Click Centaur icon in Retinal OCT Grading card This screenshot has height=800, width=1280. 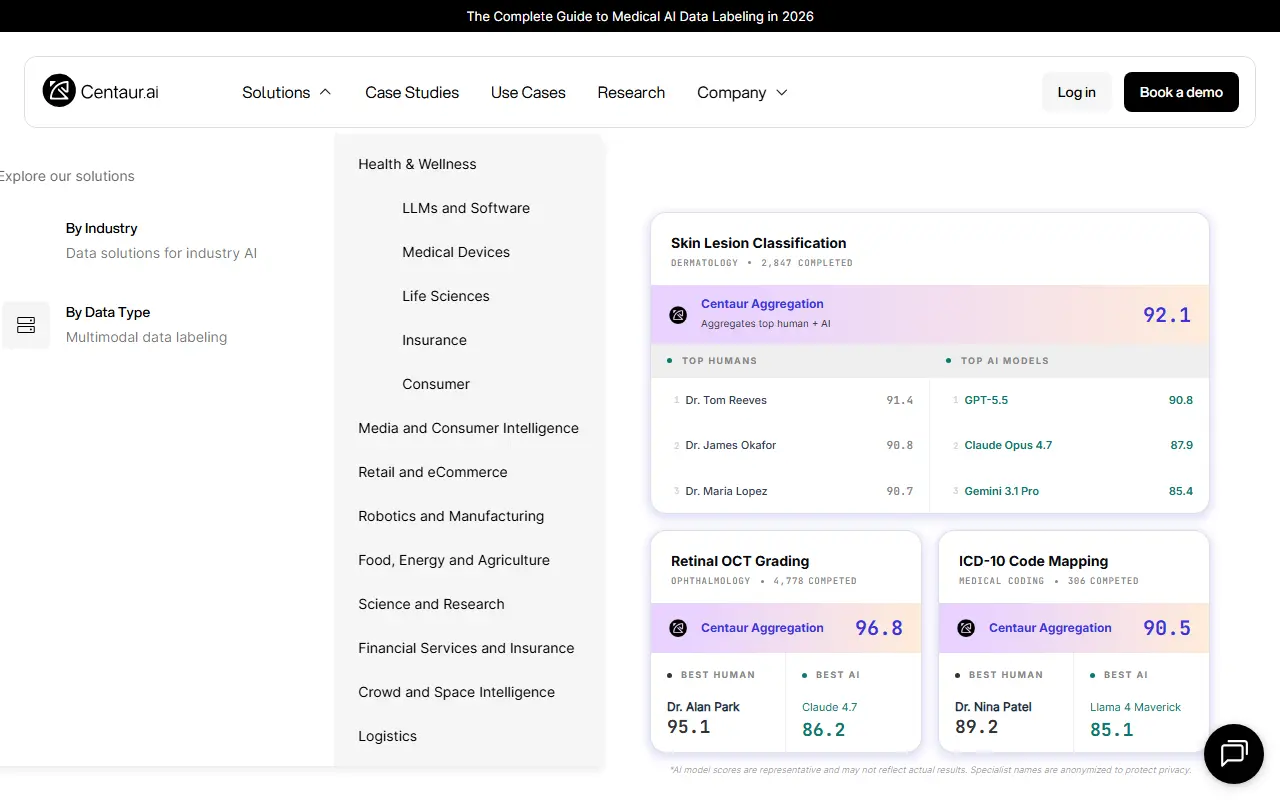(x=678, y=628)
